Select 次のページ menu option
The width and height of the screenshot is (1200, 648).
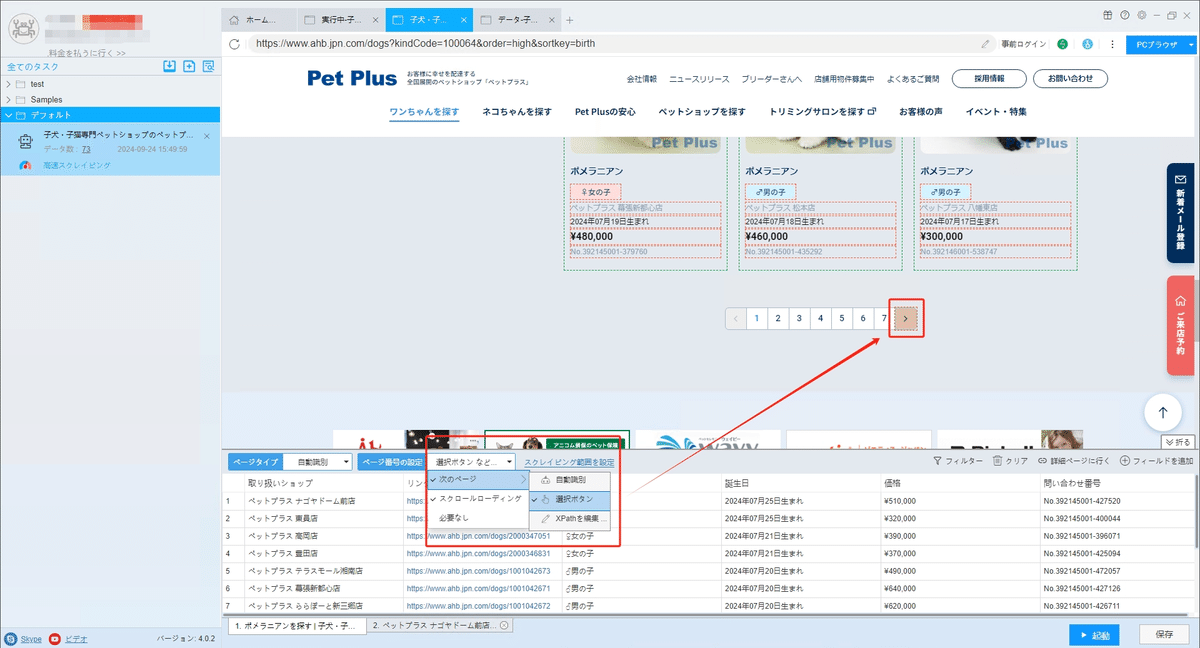coord(478,480)
